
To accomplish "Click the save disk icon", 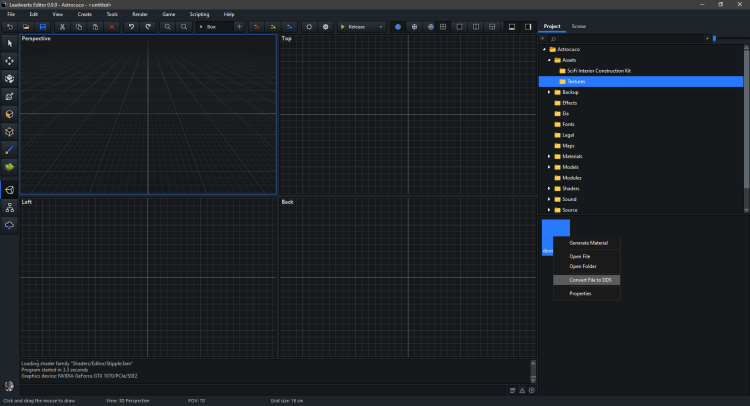I will [42, 27].
